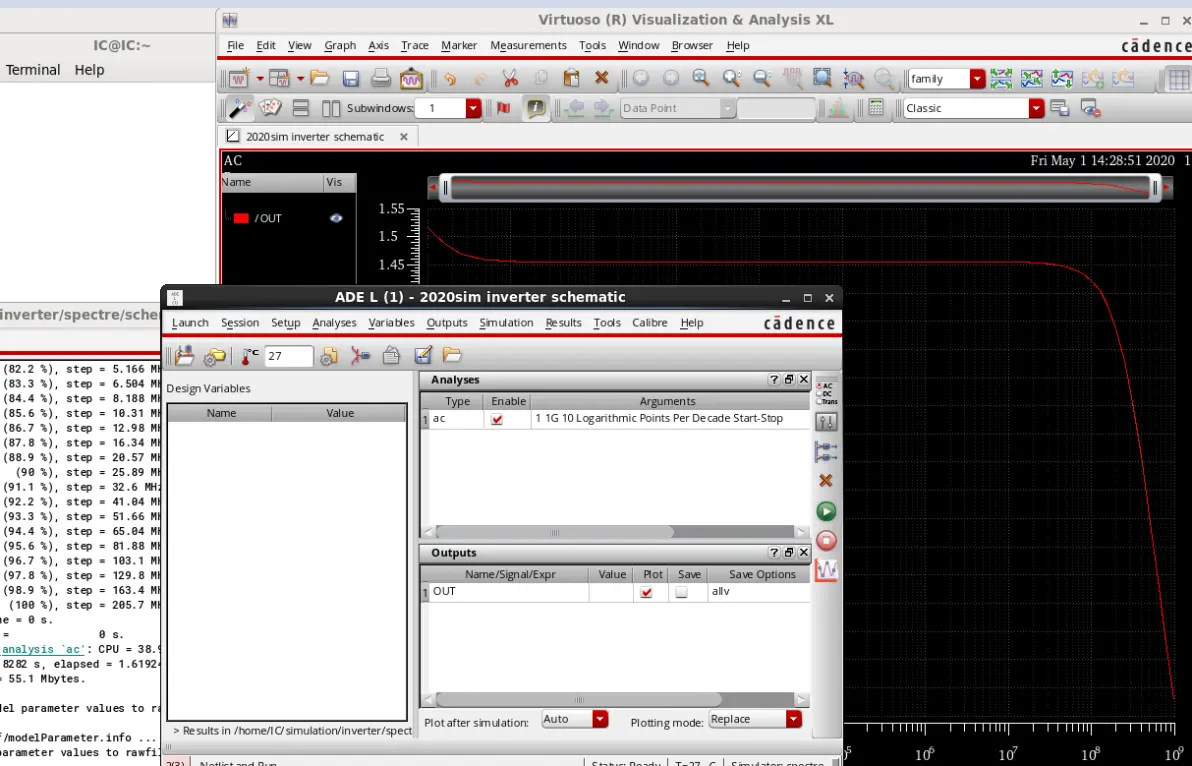This screenshot has width=1192, height=766.
Task: Click the Plot Outputs waveform icon in ADE
Action: point(826,570)
